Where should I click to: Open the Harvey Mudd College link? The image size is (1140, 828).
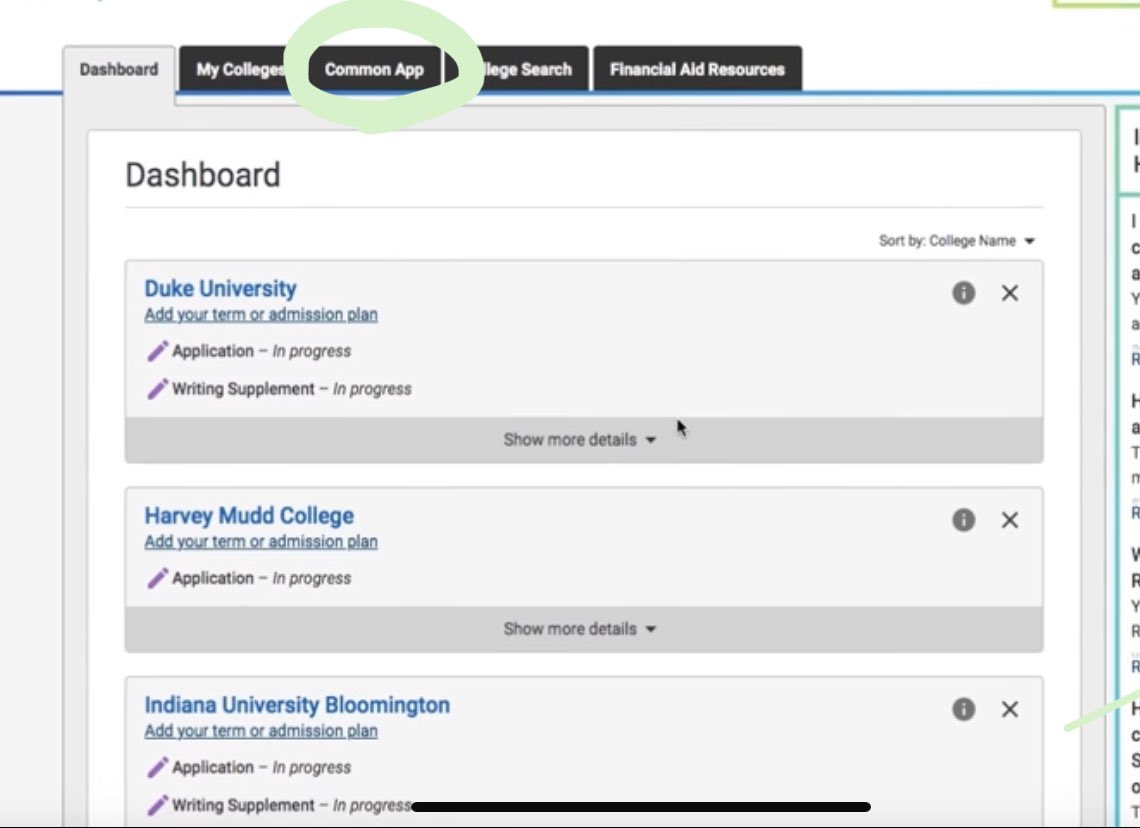(x=249, y=515)
